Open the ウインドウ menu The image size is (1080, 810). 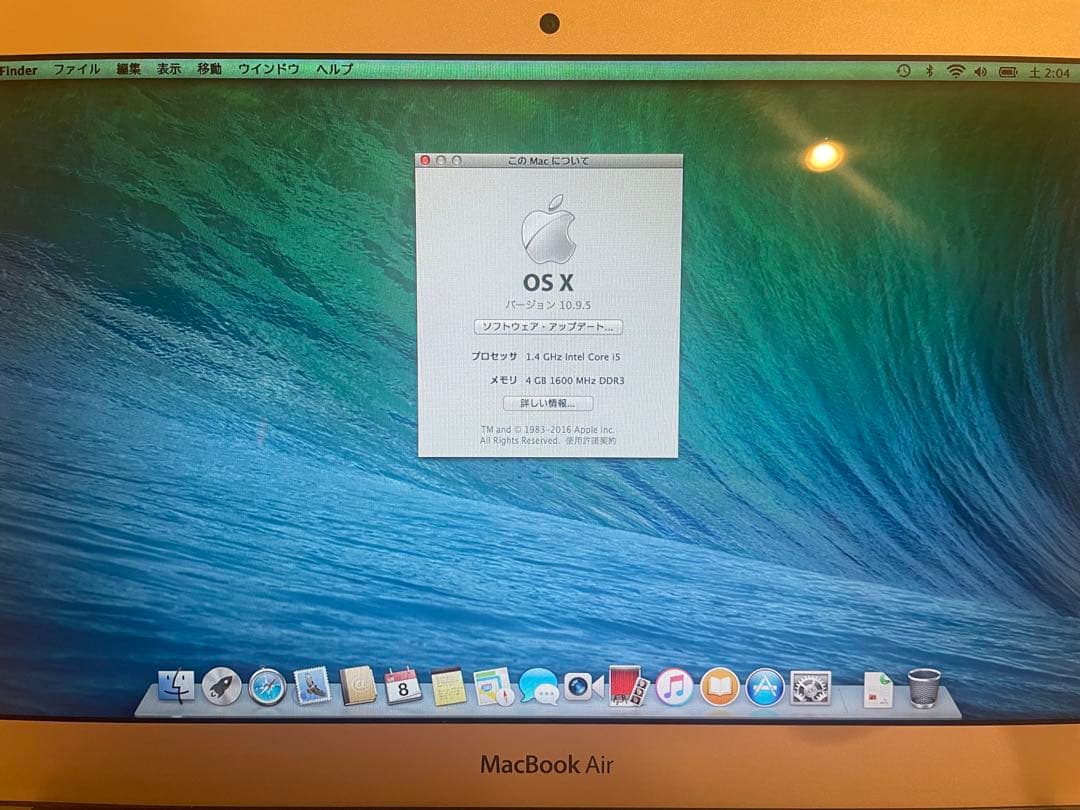(x=269, y=69)
